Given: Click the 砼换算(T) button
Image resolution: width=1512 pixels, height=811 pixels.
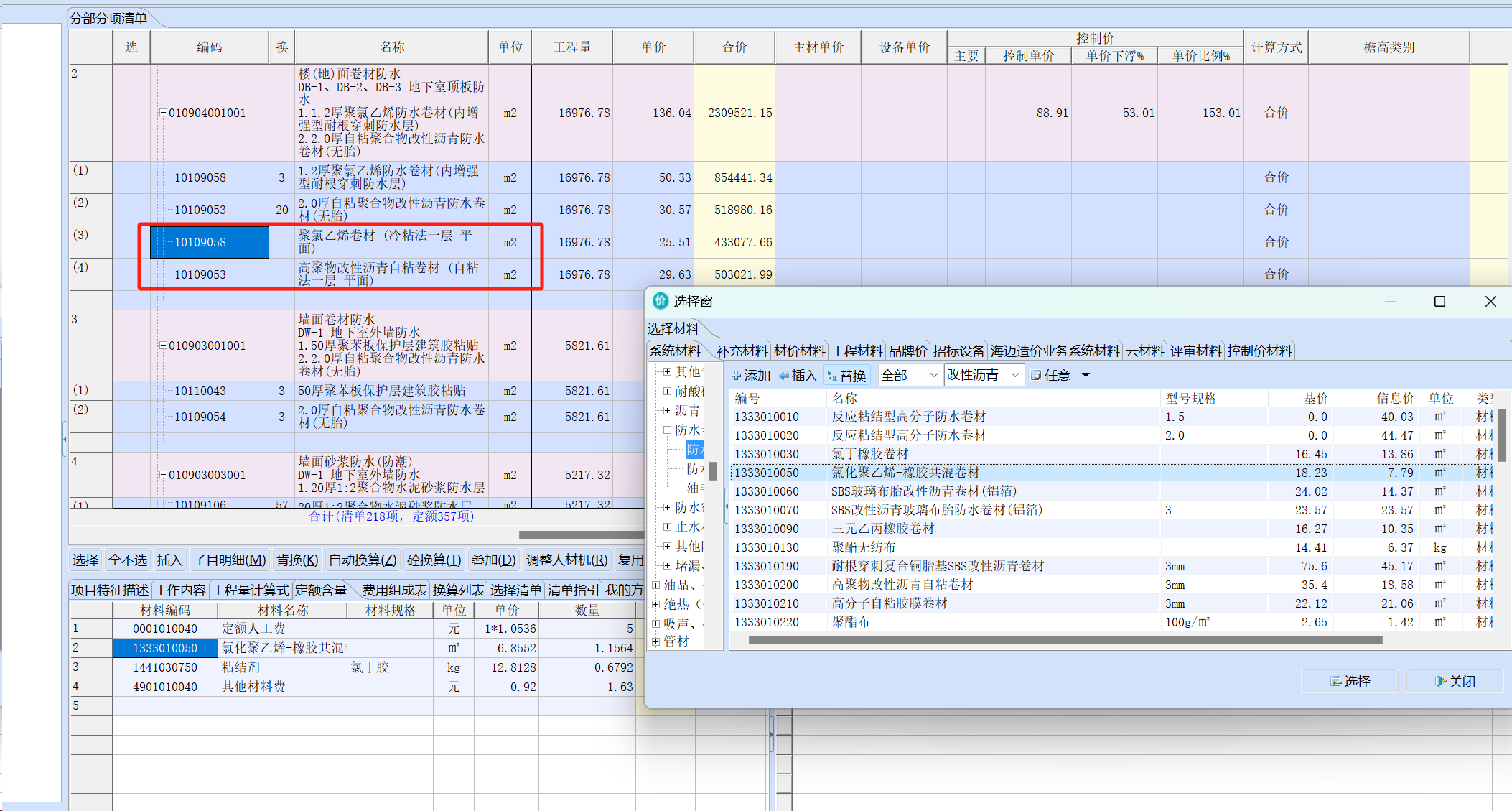Looking at the screenshot, I should pyautogui.click(x=434, y=560).
